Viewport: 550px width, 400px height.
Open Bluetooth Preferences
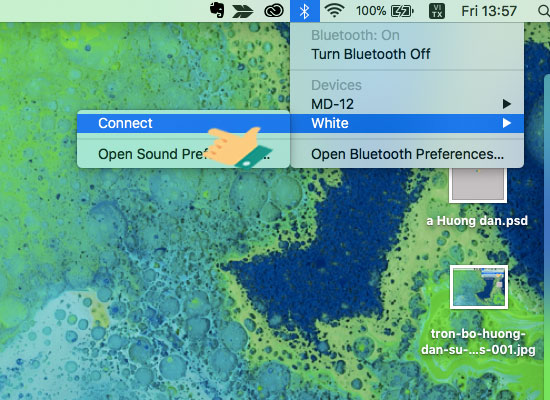407,154
